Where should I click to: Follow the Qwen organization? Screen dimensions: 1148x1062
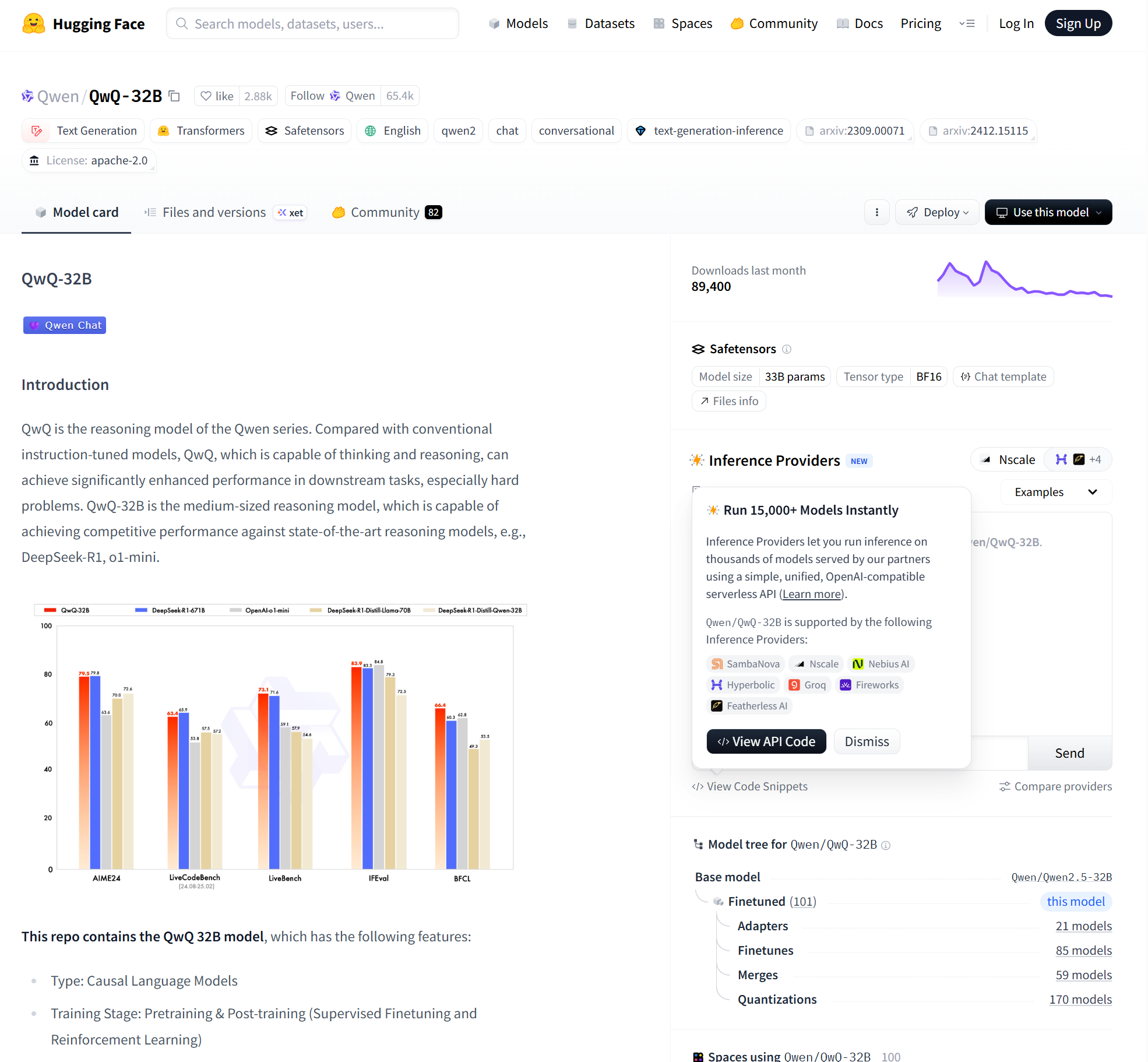coord(333,96)
